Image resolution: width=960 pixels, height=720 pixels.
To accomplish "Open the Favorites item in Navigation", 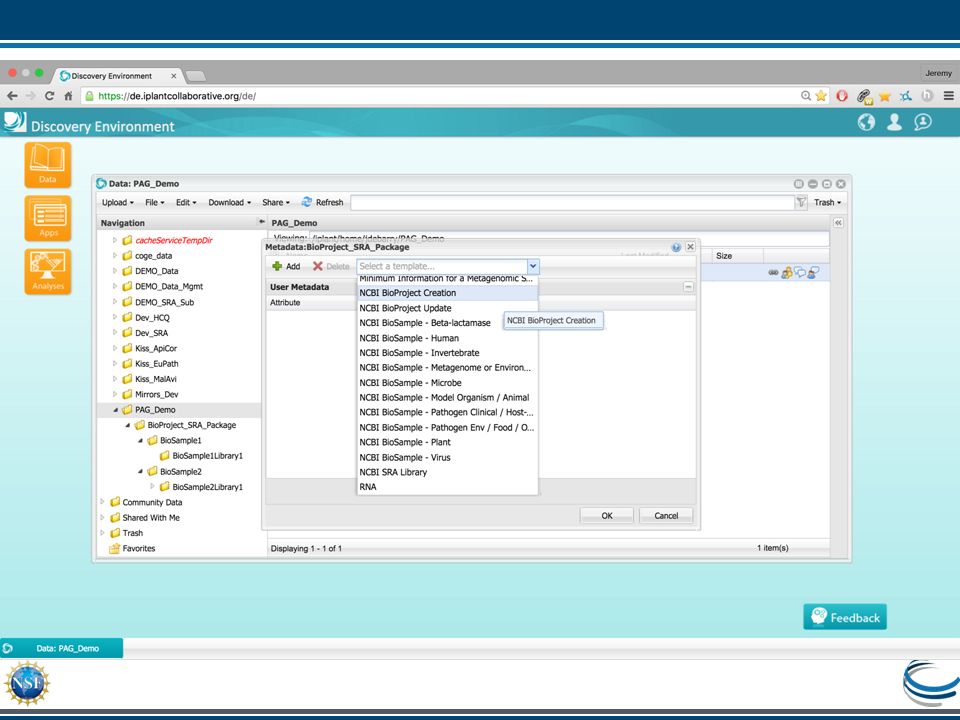I will [138, 548].
